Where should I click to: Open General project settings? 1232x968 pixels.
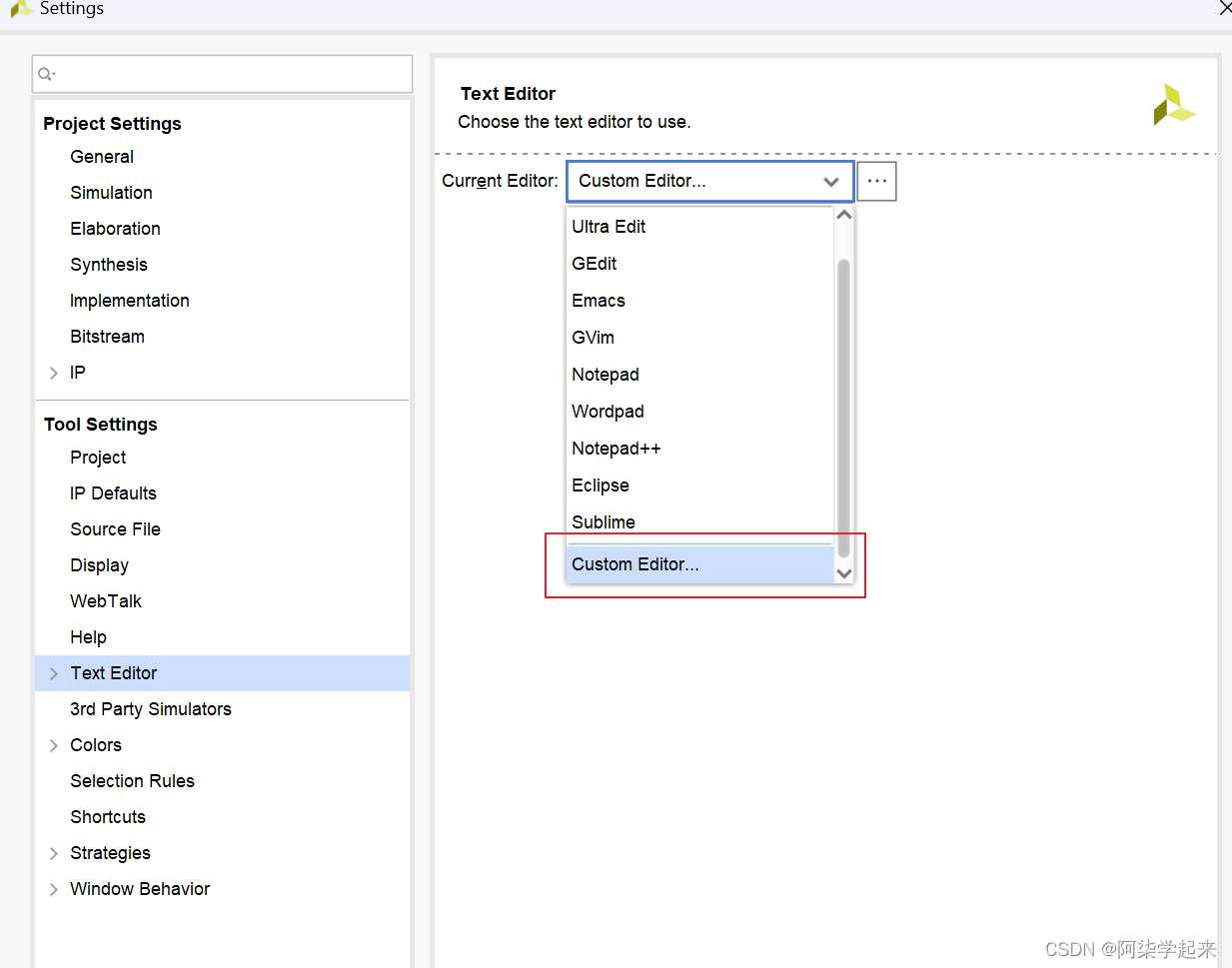[x=102, y=157]
